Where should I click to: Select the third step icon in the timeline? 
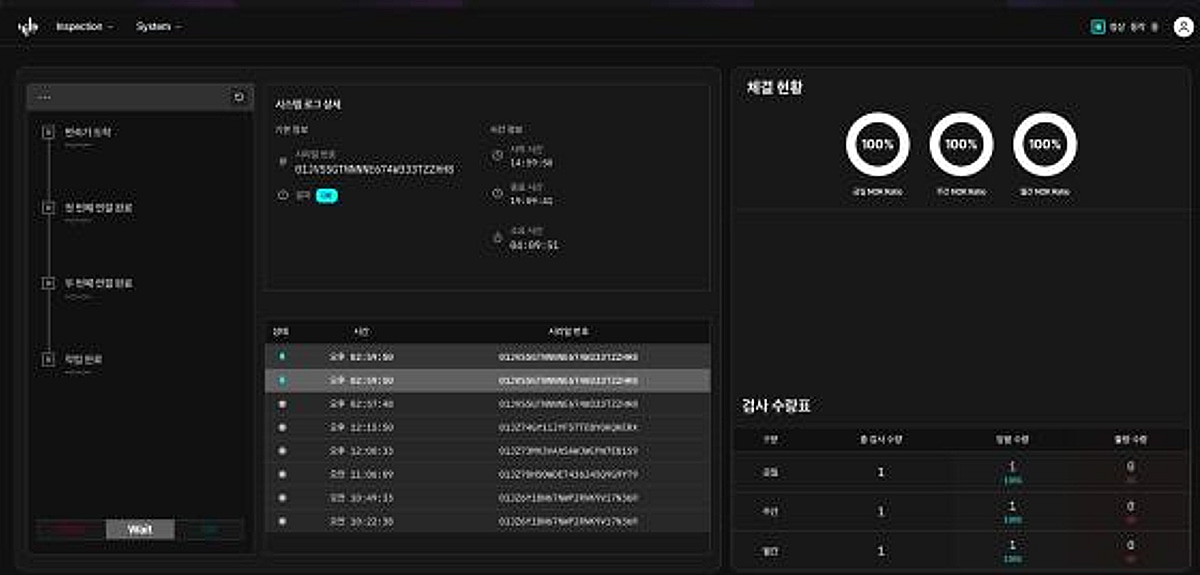pyautogui.click(x=47, y=283)
